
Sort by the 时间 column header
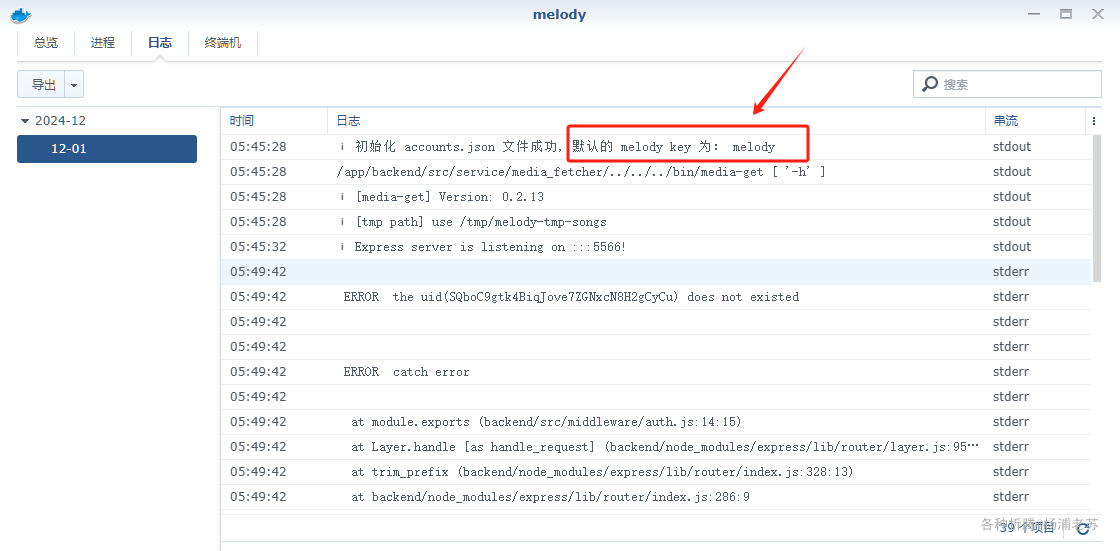[x=274, y=121]
